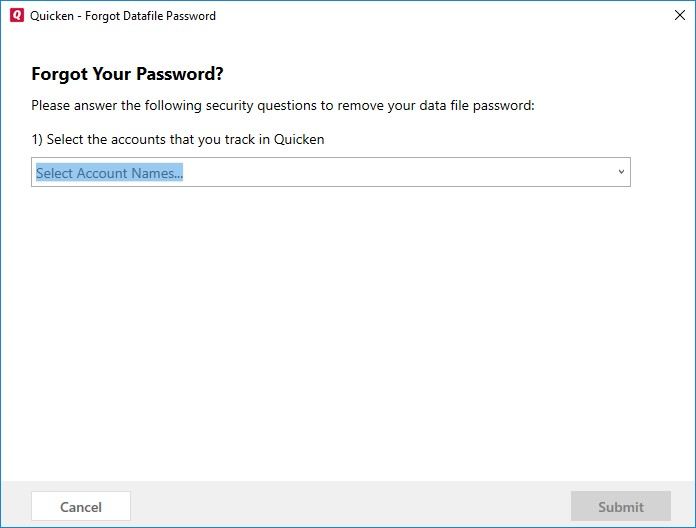Click the gray footer bar between Cancel and Submit
Viewport: 696px width, 528px height.
pos(350,505)
